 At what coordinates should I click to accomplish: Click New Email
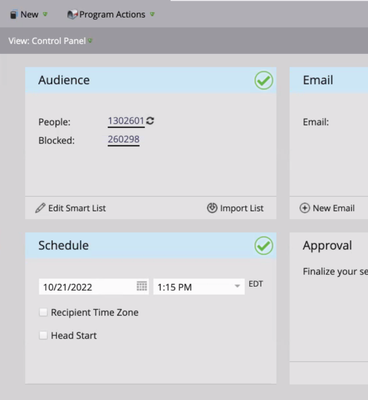point(327,208)
